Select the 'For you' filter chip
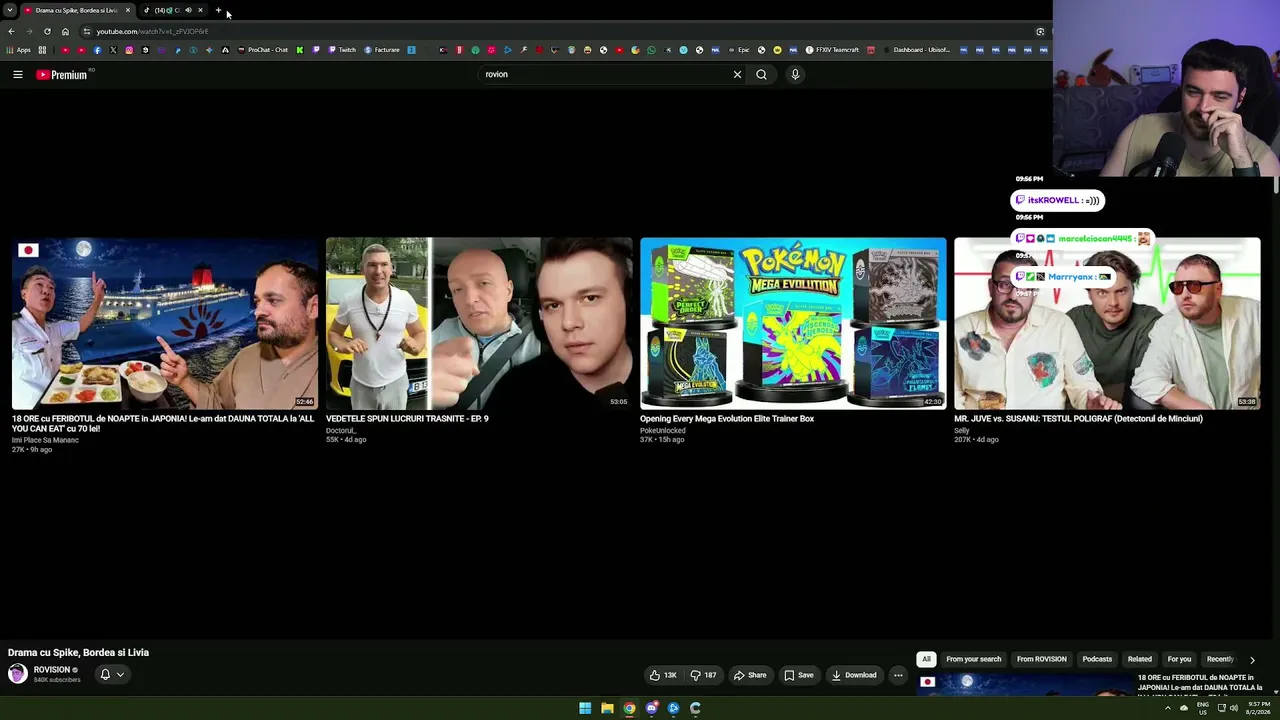Image resolution: width=1280 pixels, height=720 pixels. click(1179, 659)
